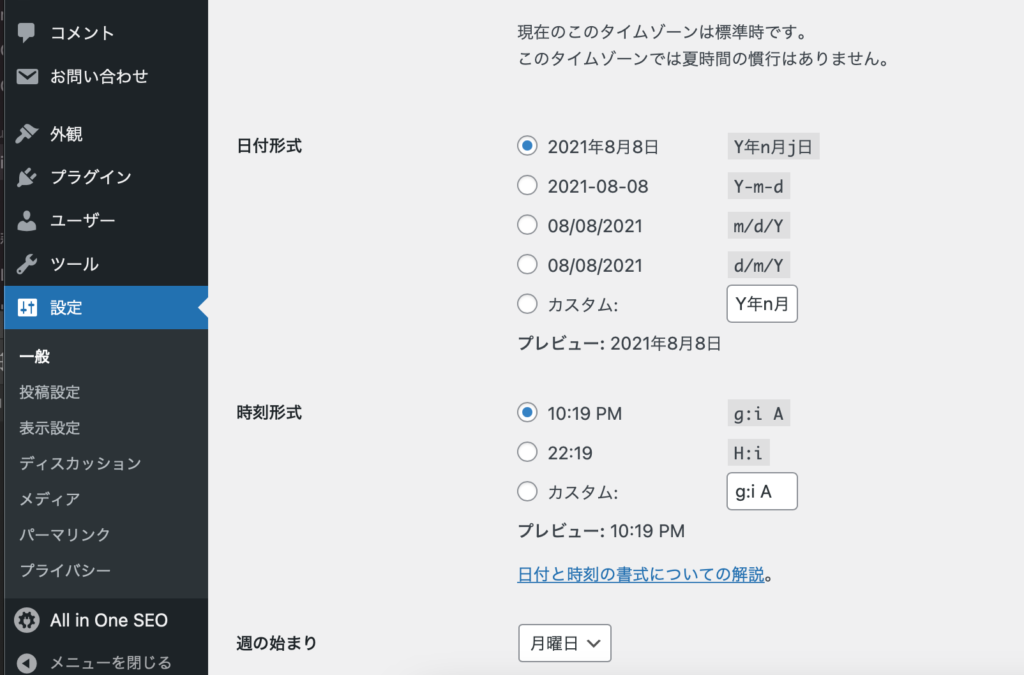Select custom date format カスタム radio
This screenshot has height=675, width=1024.
coord(527,304)
